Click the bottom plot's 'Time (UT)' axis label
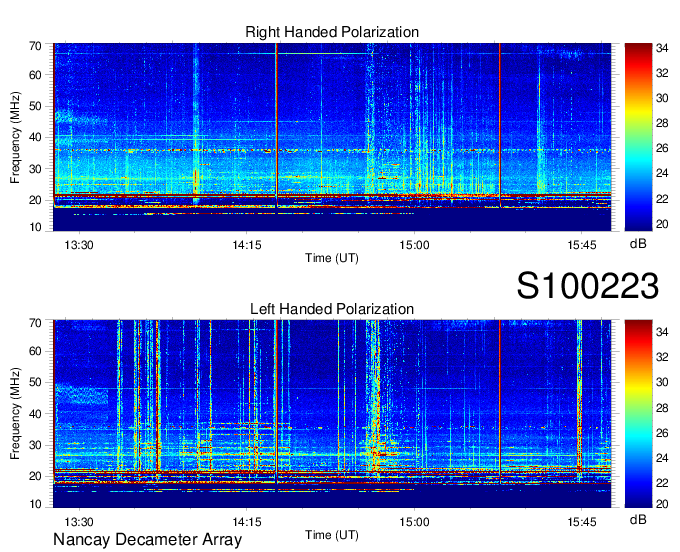The image size is (680, 552). 332,535
